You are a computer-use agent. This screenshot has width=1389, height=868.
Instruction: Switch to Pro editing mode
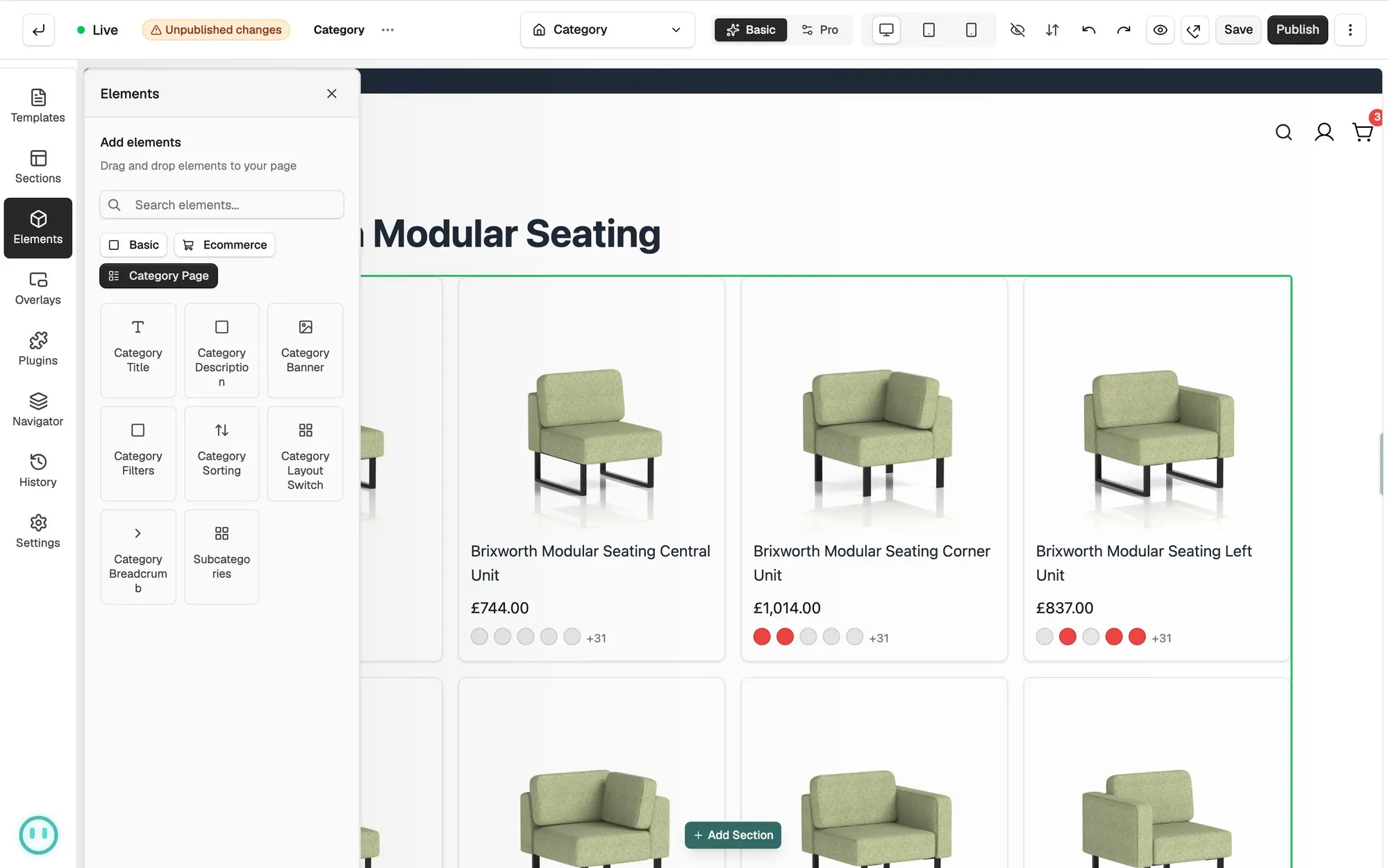[820, 30]
